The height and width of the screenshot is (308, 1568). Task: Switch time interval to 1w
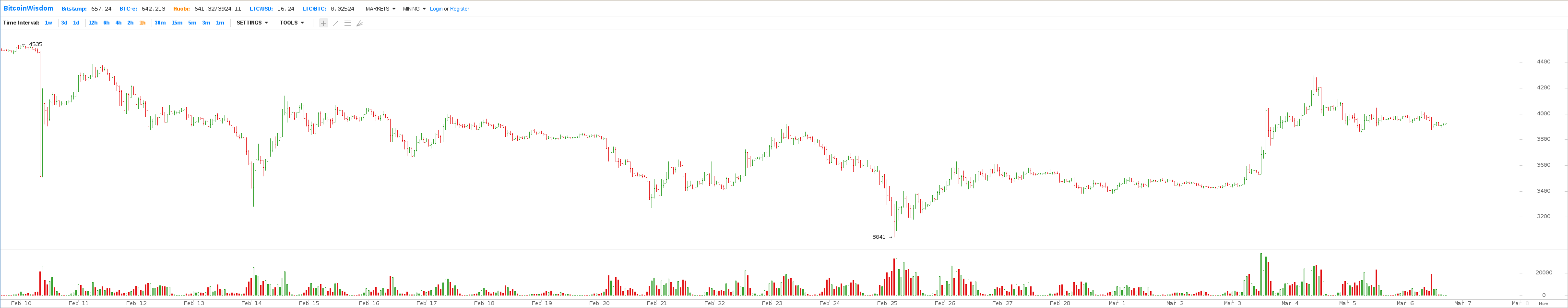tap(48, 23)
